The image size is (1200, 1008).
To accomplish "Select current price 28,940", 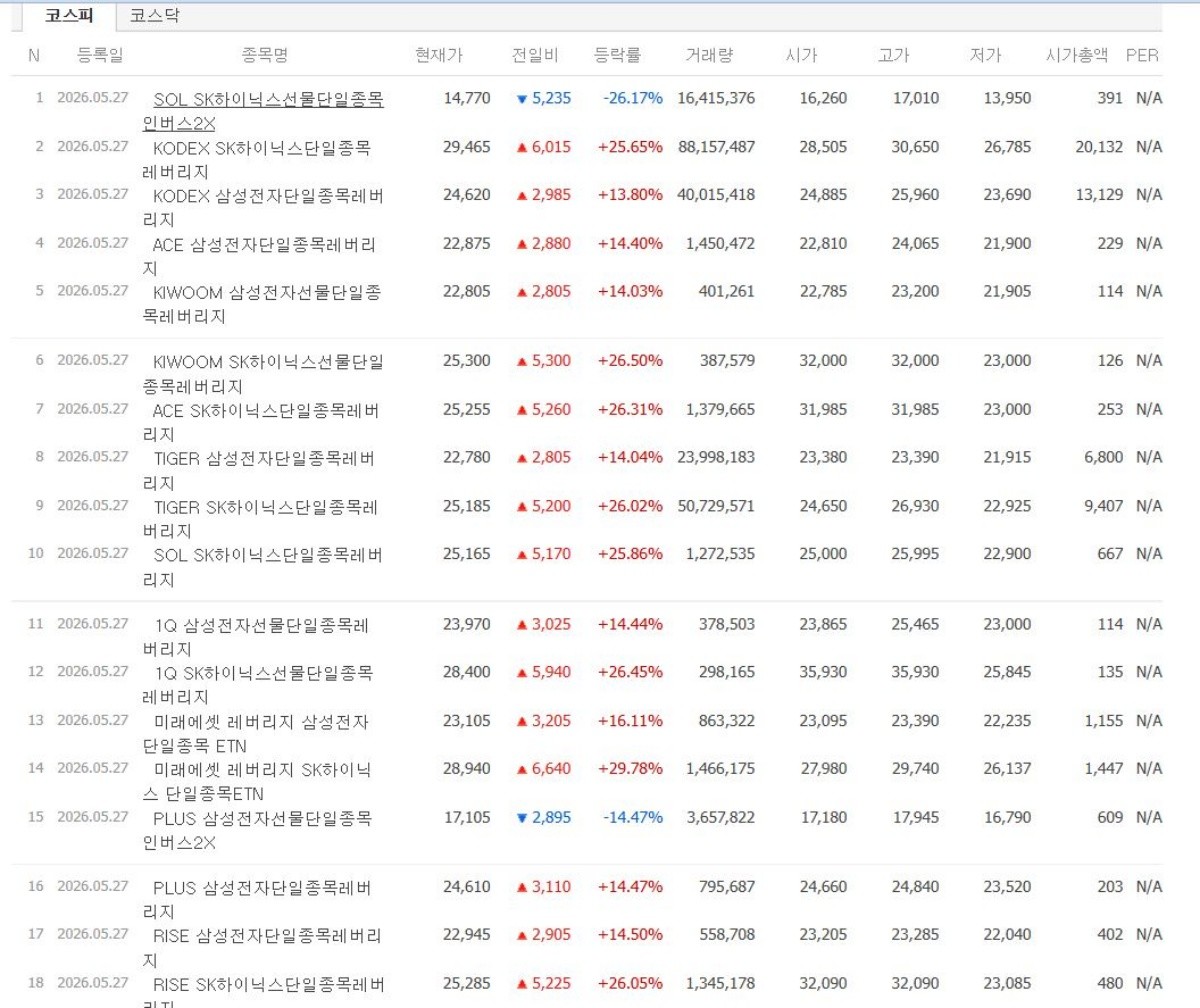I will click(x=467, y=768).
